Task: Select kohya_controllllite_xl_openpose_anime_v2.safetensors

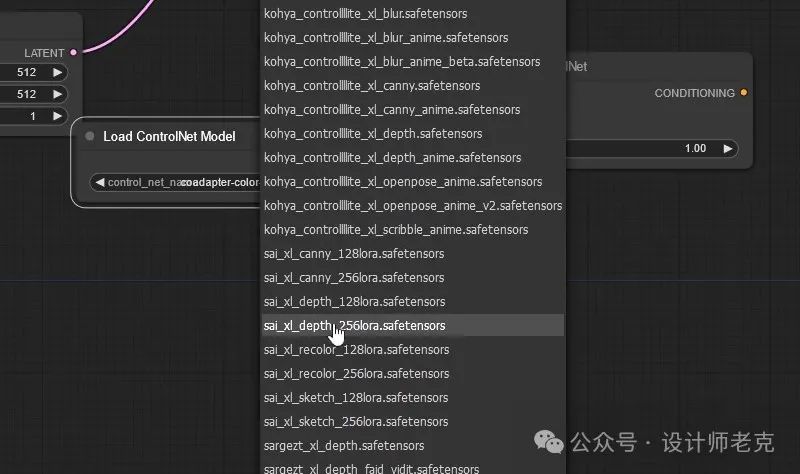Action: (412, 206)
